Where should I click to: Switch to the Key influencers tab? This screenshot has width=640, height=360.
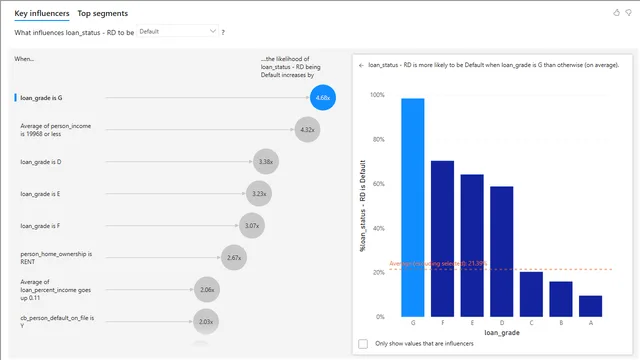click(42, 13)
